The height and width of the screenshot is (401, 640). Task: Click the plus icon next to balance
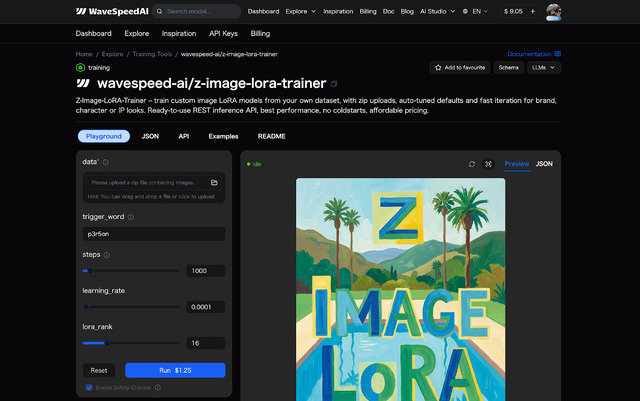[532, 11]
